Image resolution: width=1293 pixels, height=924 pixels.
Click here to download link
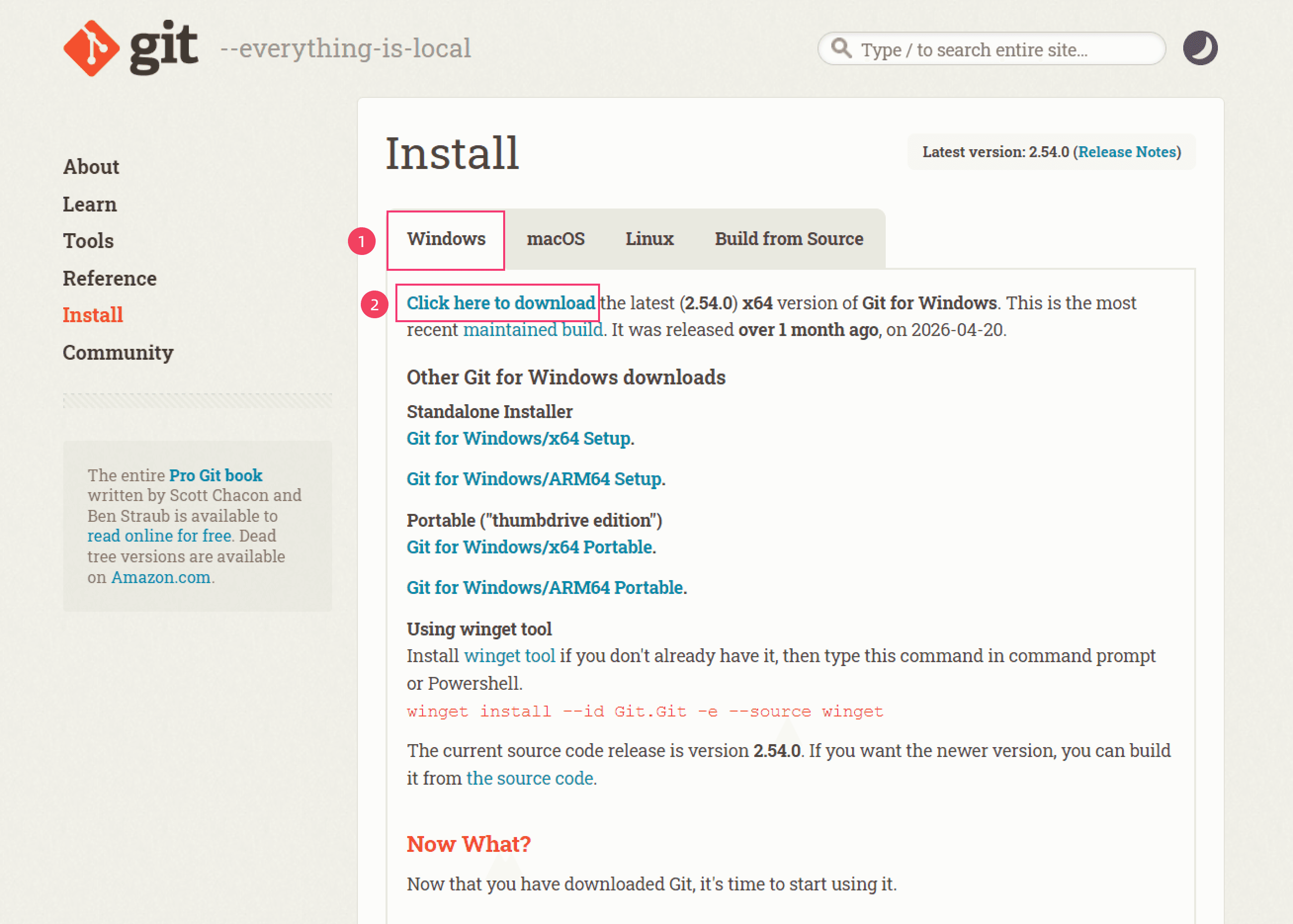(501, 303)
